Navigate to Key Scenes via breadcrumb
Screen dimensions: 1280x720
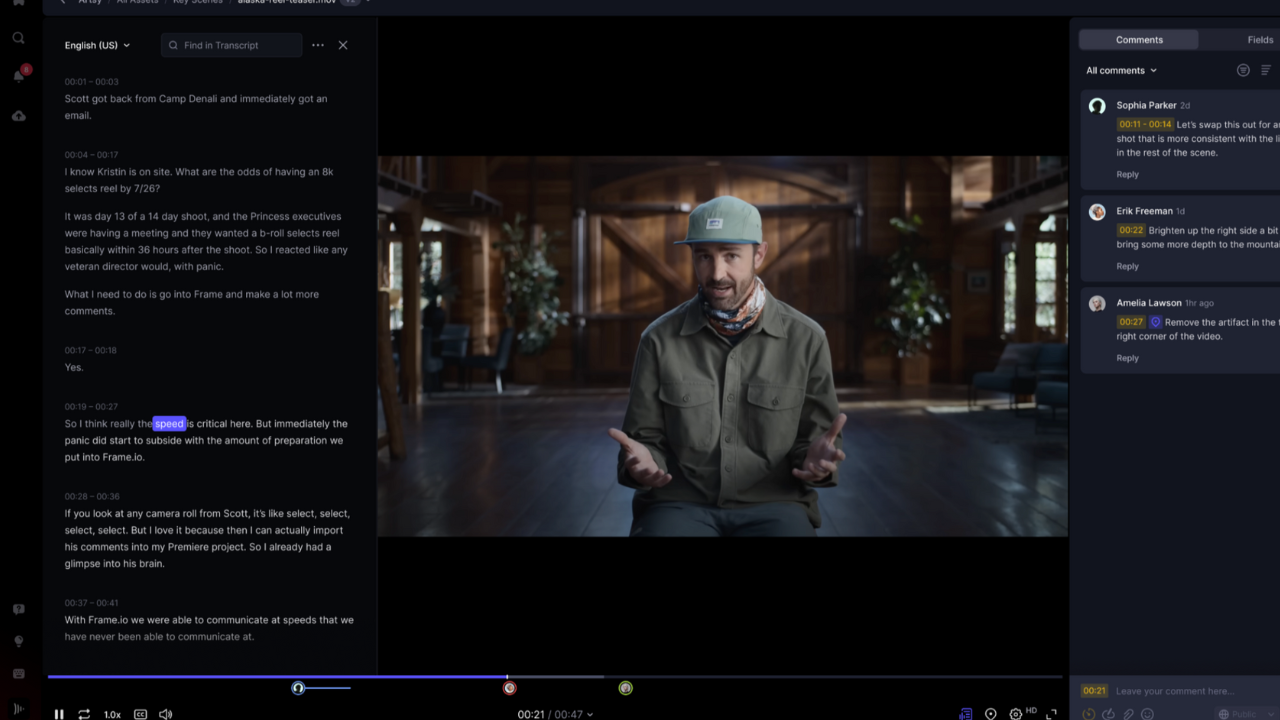point(199,2)
